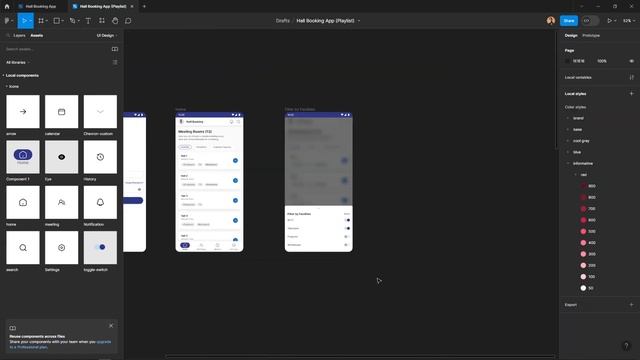
Task: Select the Component 1 thumbnail
Action: coord(23,157)
